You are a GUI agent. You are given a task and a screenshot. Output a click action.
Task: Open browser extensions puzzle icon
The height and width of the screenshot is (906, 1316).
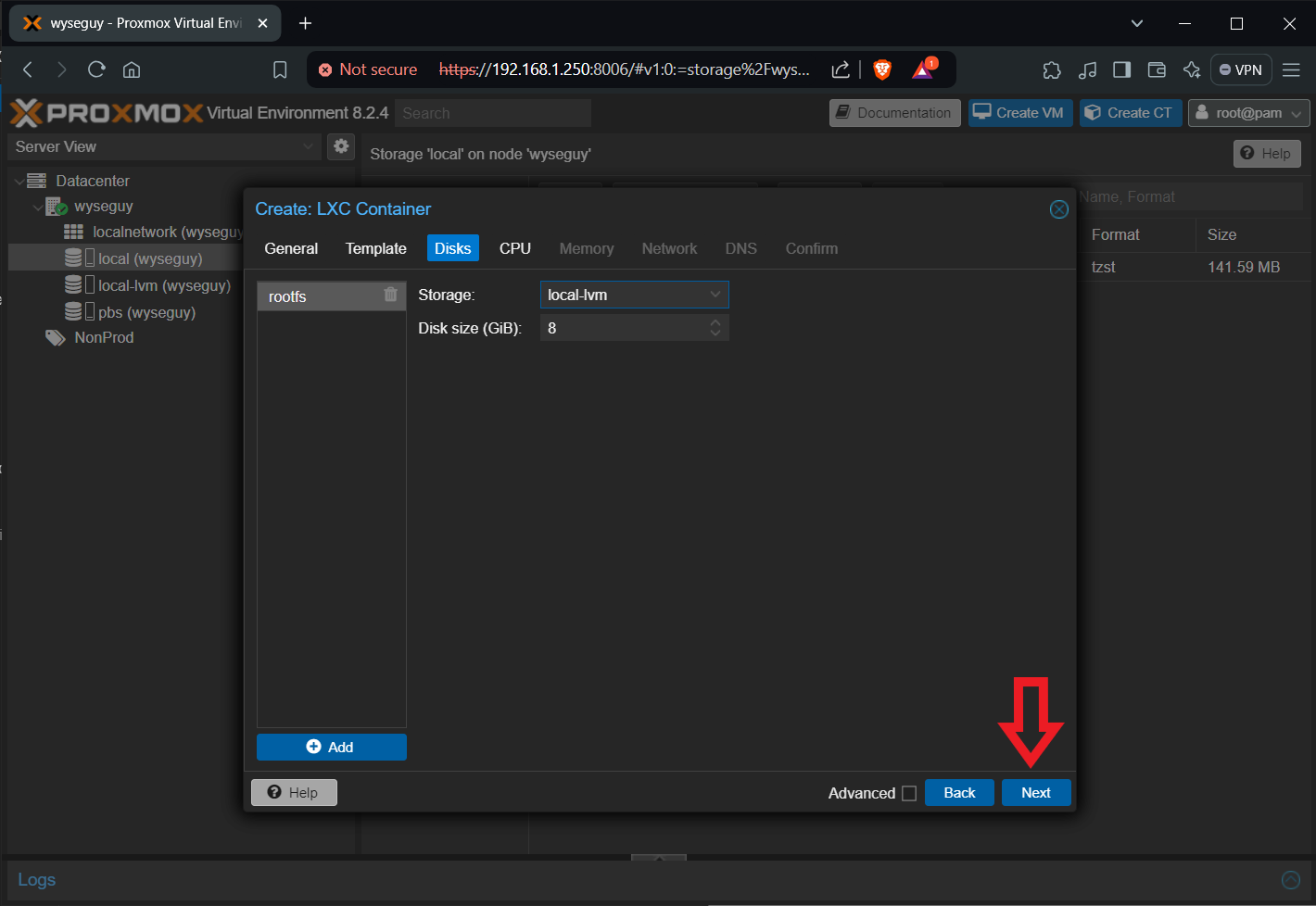1052,69
